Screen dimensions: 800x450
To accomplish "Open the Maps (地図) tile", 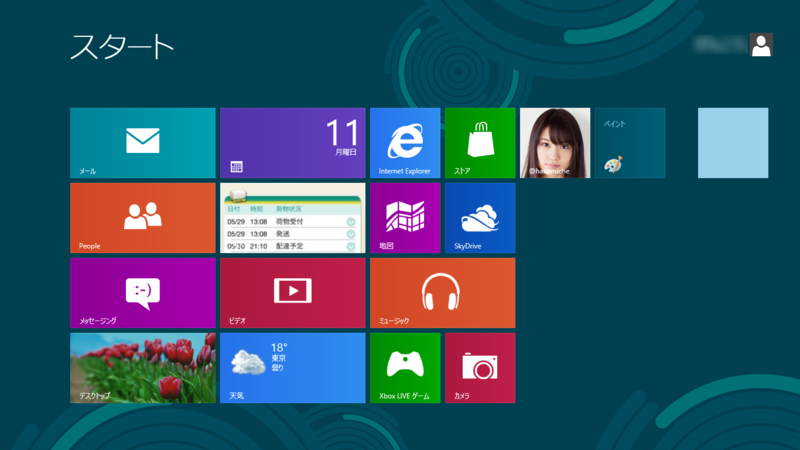I will tap(405, 218).
